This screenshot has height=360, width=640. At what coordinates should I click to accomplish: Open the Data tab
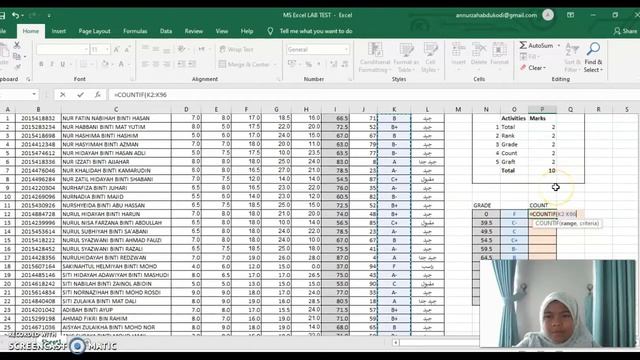pos(166,31)
